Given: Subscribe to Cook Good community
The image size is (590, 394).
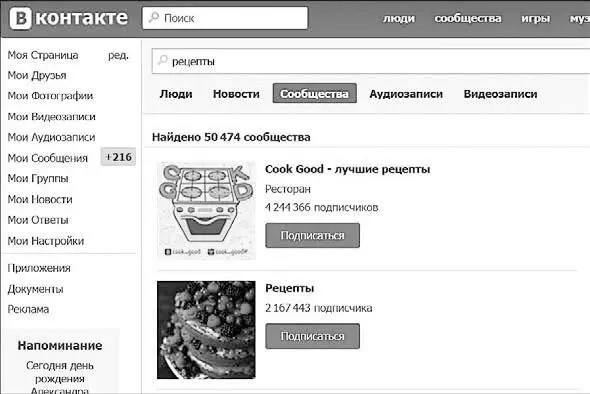Looking at the screenshot, I should (312, 236).
